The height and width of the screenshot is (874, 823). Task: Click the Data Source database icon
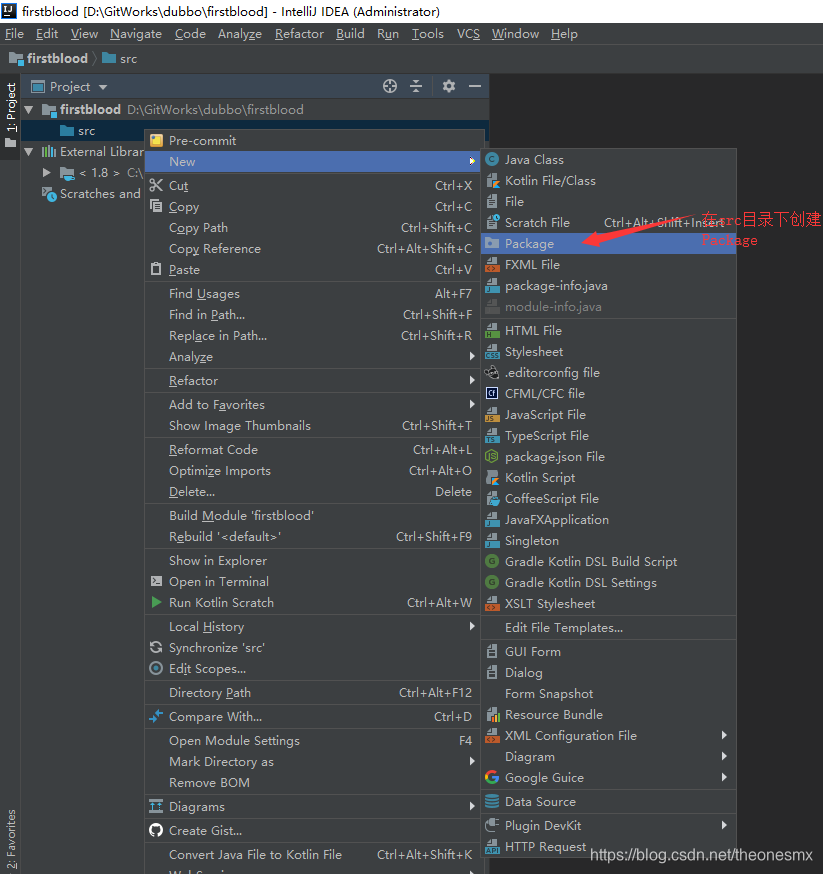(492, 802)
